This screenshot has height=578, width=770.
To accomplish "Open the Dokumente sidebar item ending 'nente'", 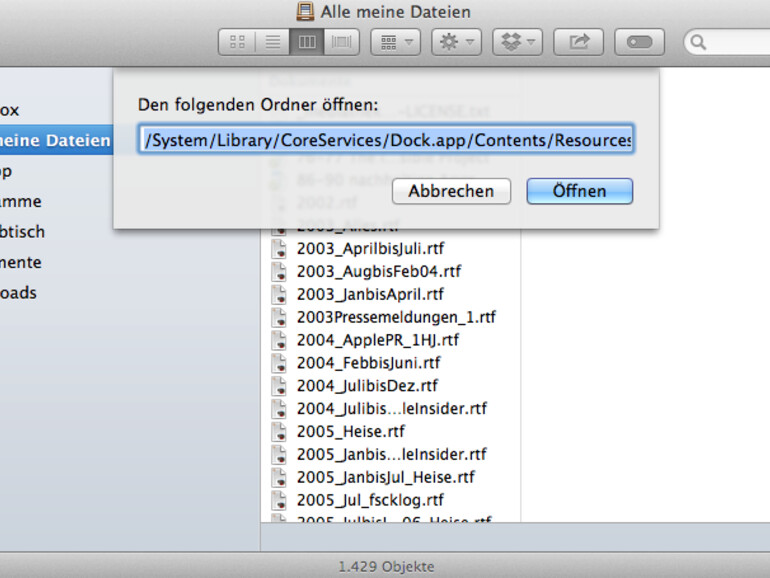I will coord(21,262).
